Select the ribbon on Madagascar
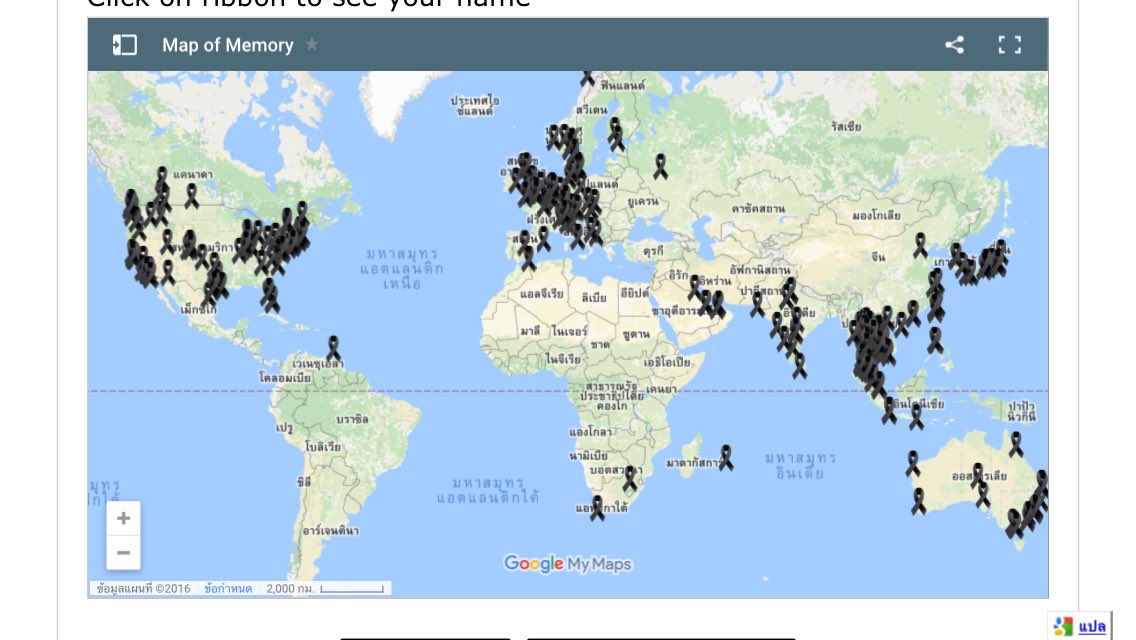The width and height of the screenshot is (1136, 640). [x=726, y=457]
